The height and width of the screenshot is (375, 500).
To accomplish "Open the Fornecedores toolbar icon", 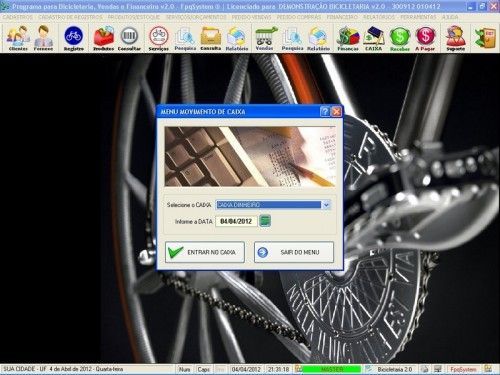I will click(x=43, y=38).
